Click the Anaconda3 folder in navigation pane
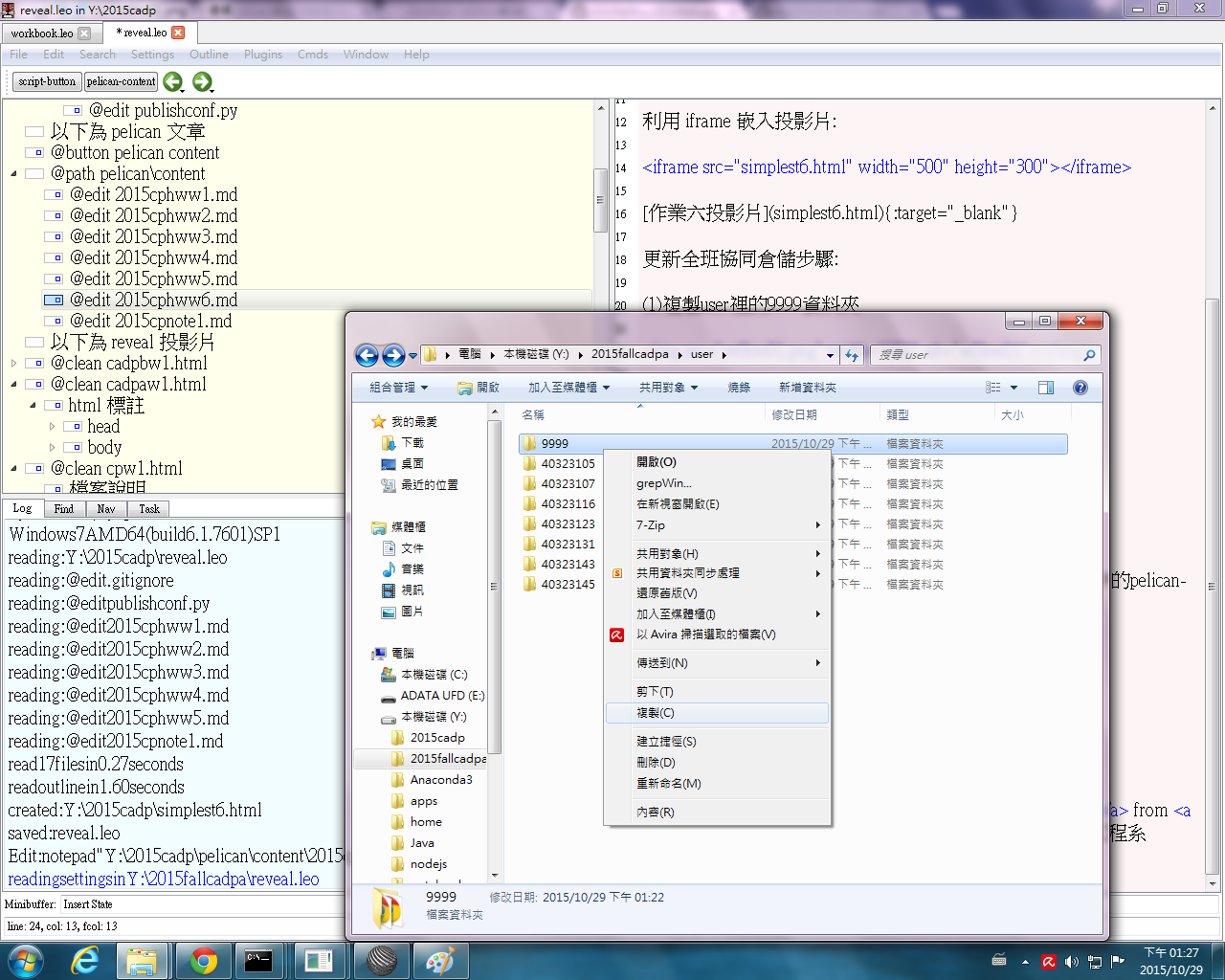Viewport: 1225px width, 980px height. pos(441,779)
